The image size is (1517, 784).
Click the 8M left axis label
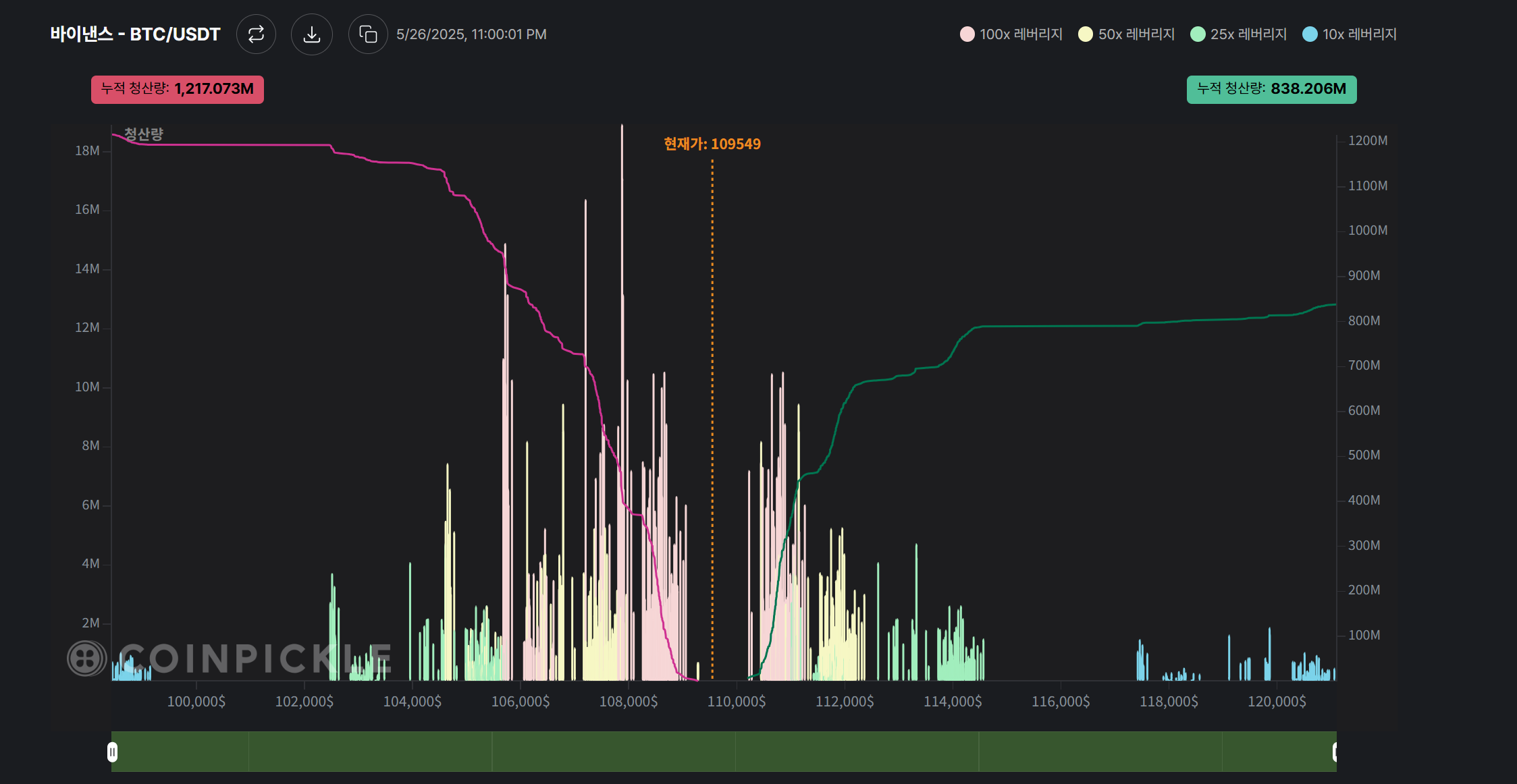[90, 446]
